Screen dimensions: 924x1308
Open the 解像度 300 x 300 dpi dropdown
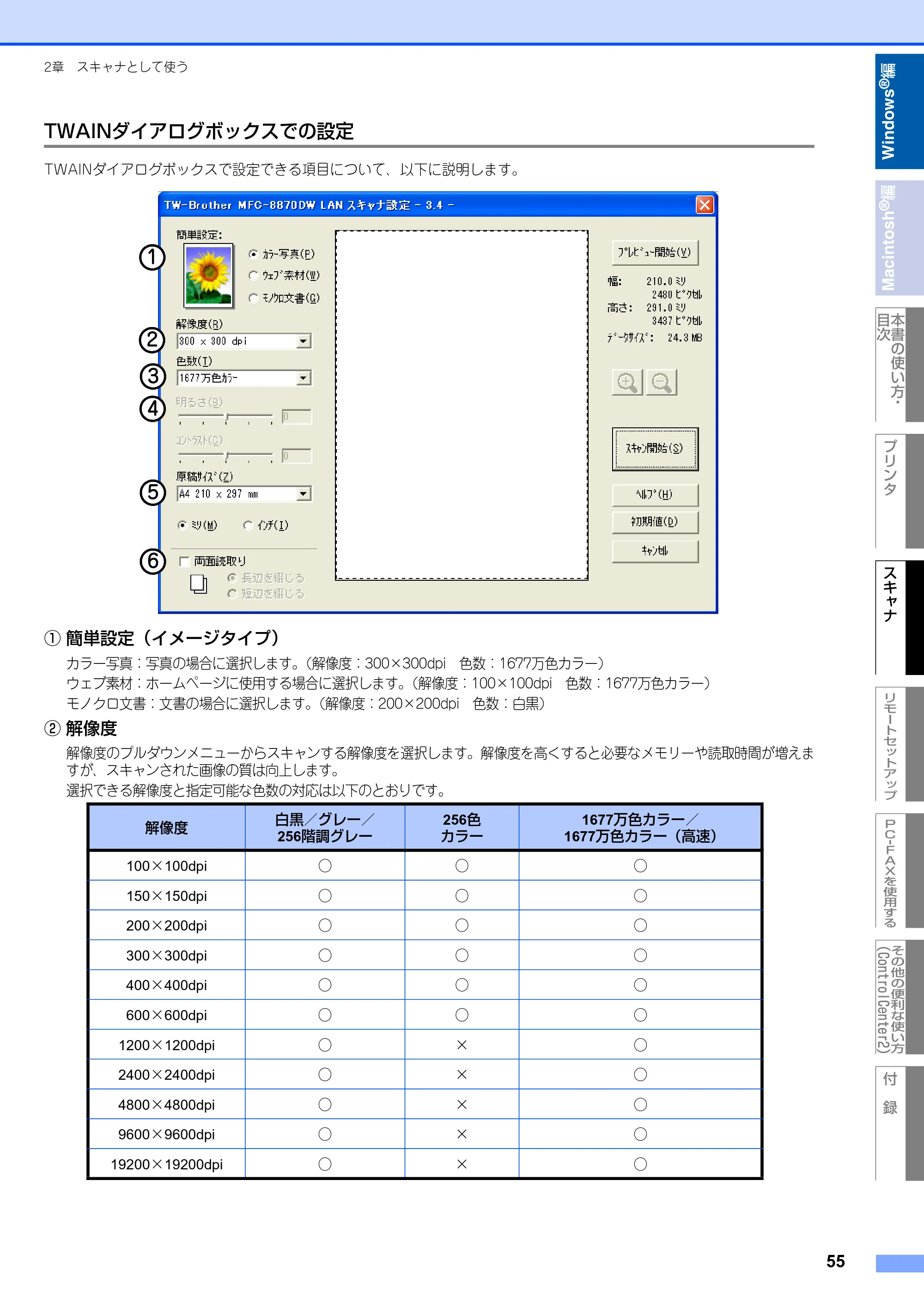244,341
